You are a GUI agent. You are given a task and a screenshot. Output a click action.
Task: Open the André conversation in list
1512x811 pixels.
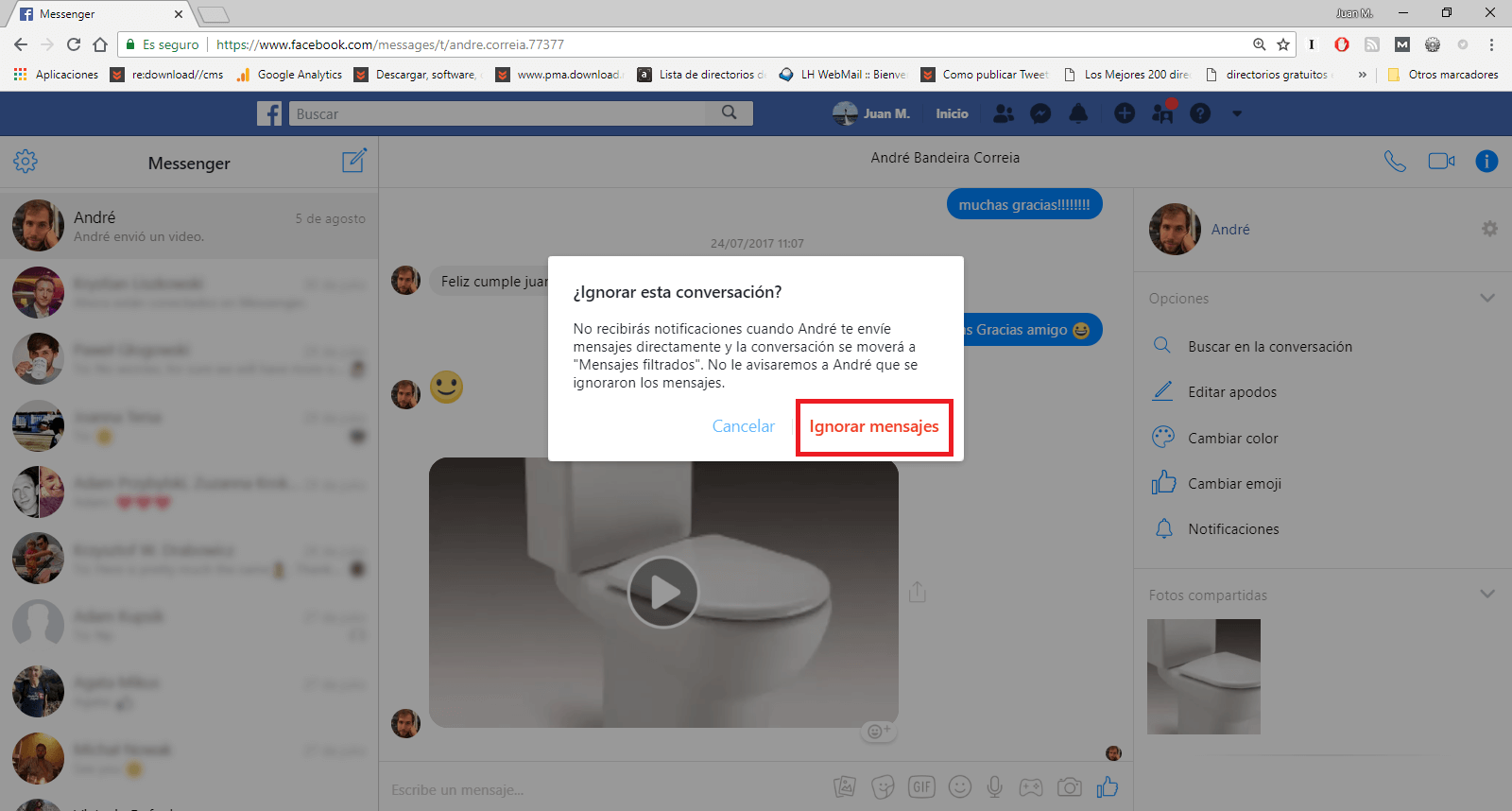(189, 226)
